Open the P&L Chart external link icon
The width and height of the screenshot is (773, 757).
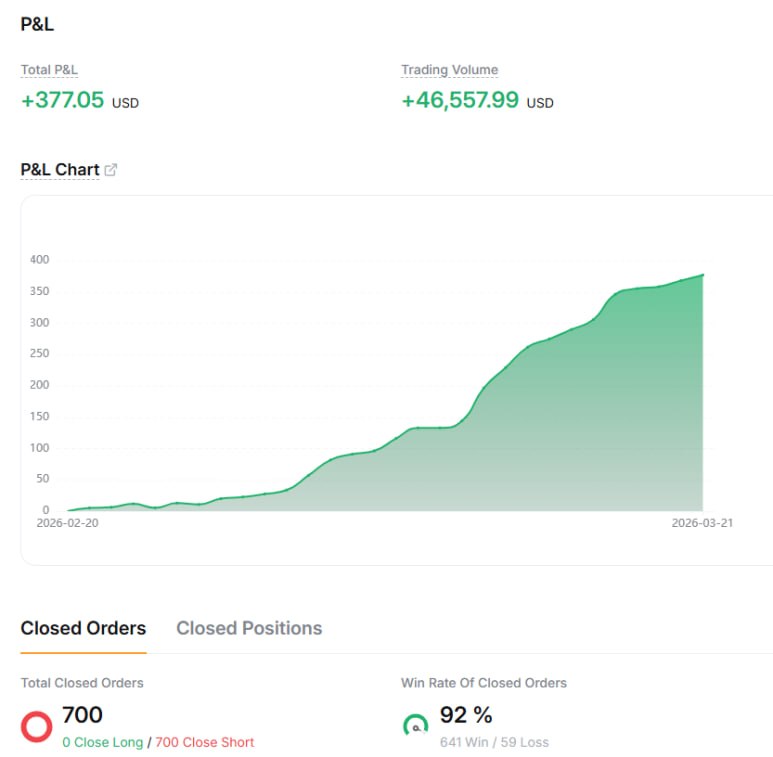pyautogui.click(x=111, y=170)
